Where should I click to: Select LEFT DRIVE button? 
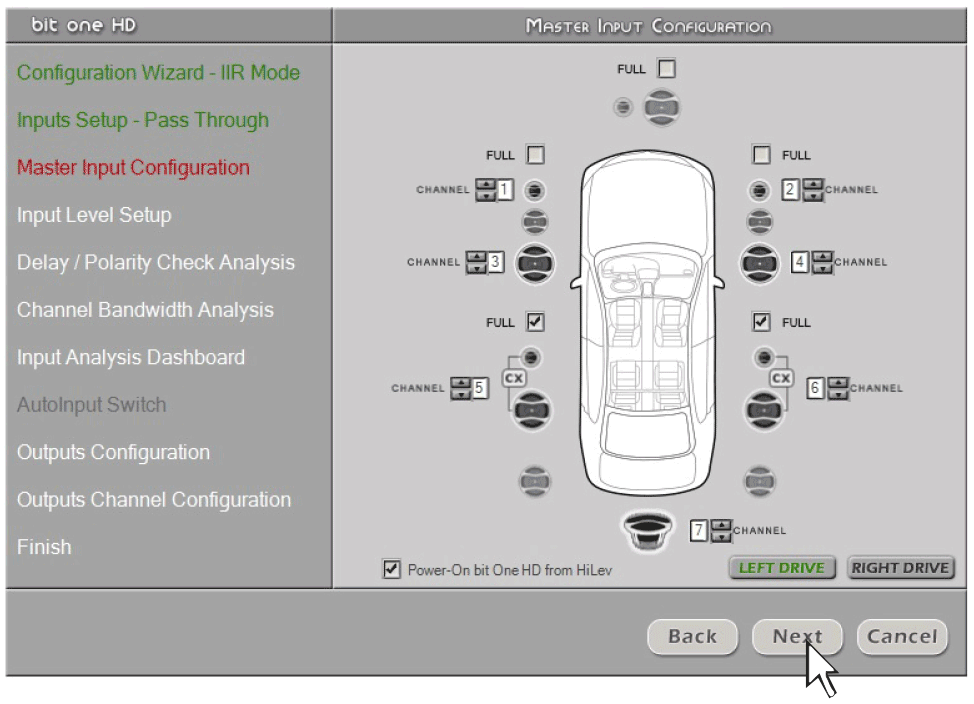pos(781,567)
